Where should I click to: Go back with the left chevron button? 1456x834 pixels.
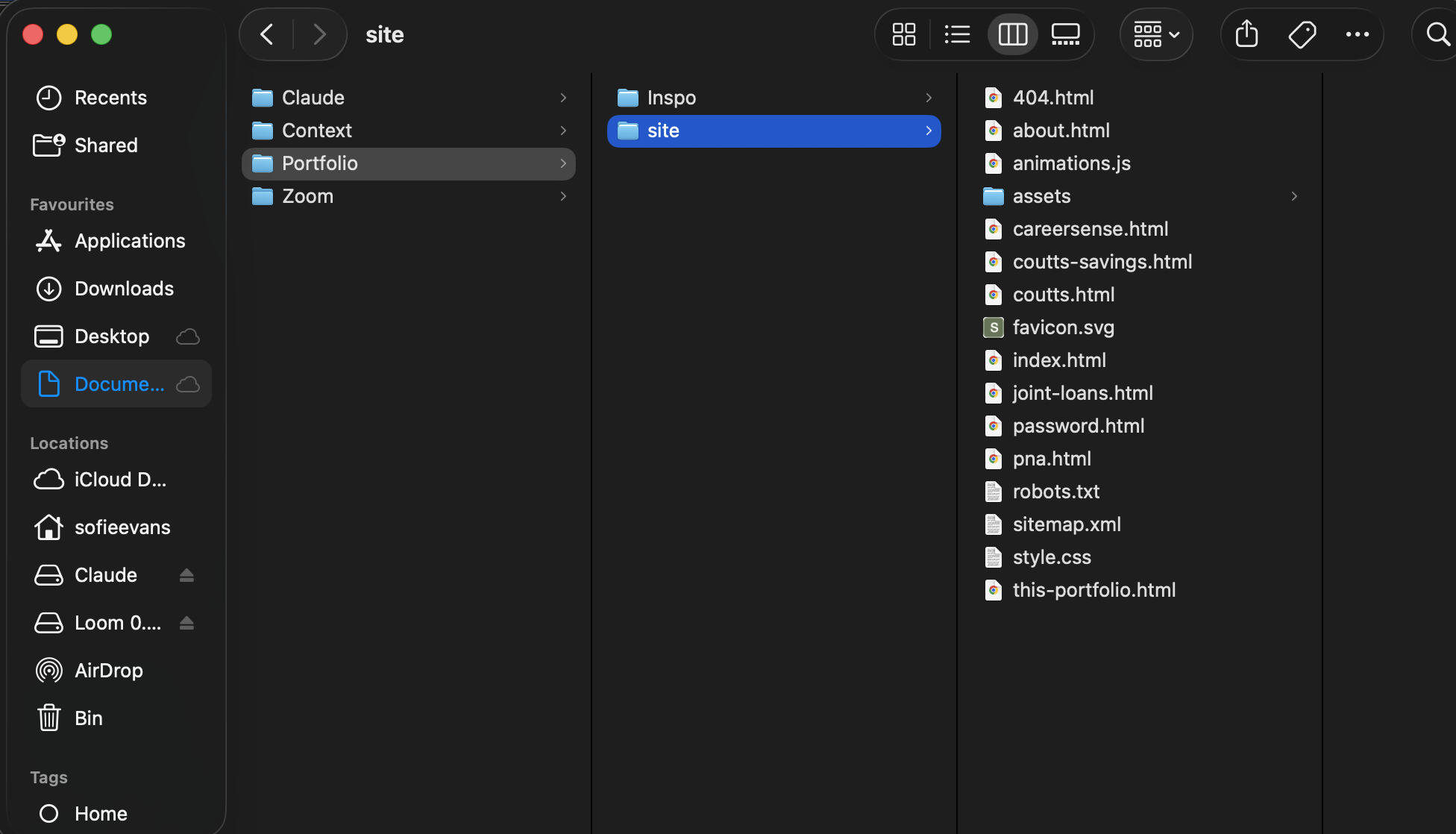[x=266, y=34]
